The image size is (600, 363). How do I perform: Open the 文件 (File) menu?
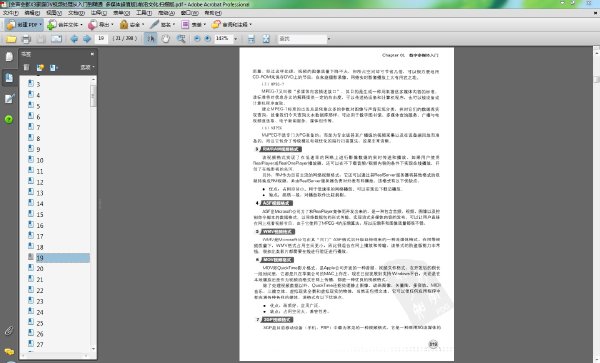click(10, 13)
